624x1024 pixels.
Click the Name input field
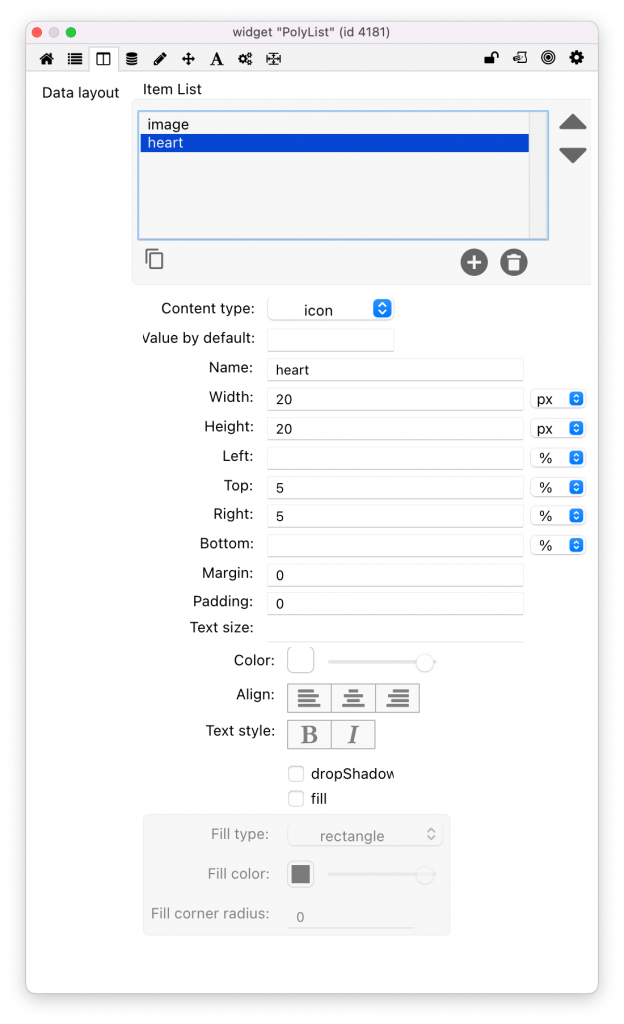(395, 370)
